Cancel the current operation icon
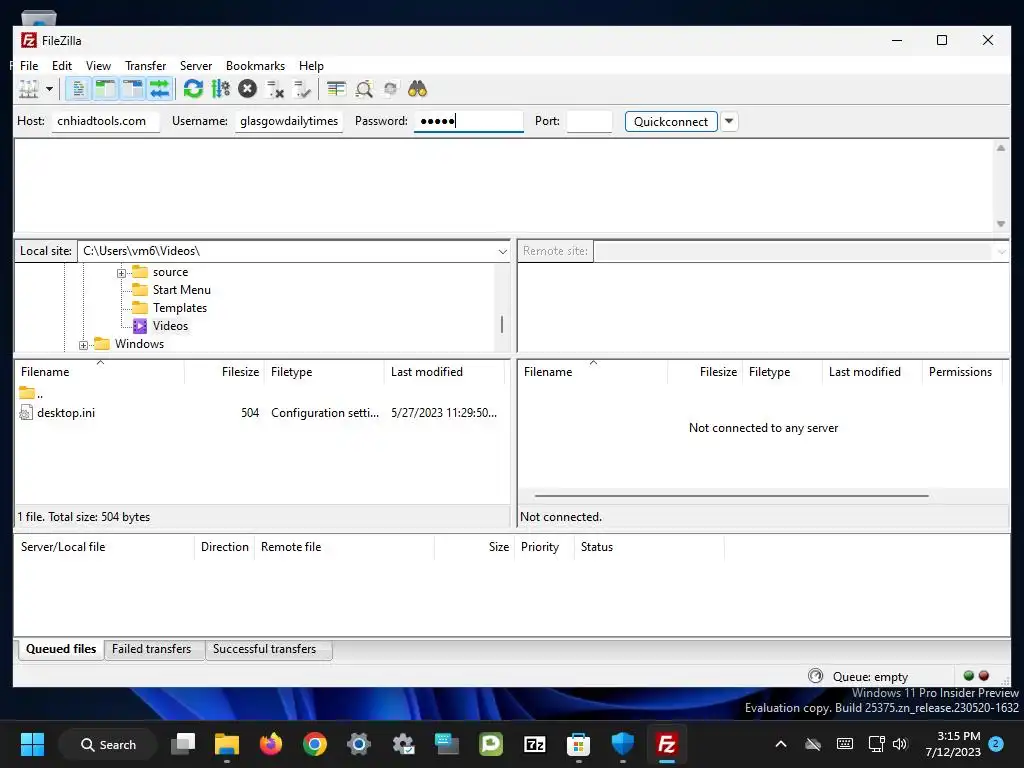The height and width of the screenshot is (768, 1024). pyautogui.click(x=248, y=89)
